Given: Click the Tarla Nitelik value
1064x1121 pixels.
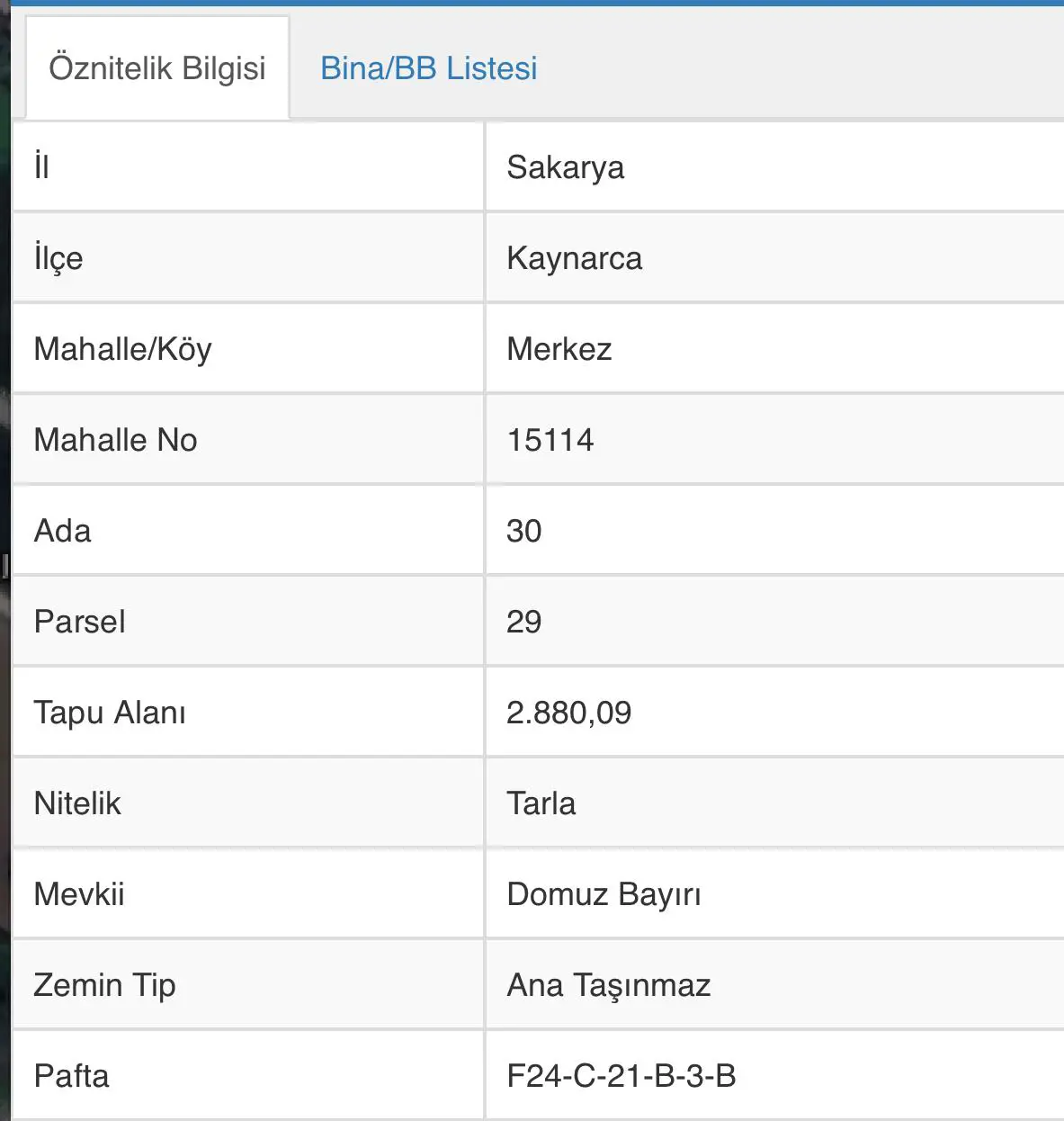Looking at the screenshot, I should coord(541,803).
